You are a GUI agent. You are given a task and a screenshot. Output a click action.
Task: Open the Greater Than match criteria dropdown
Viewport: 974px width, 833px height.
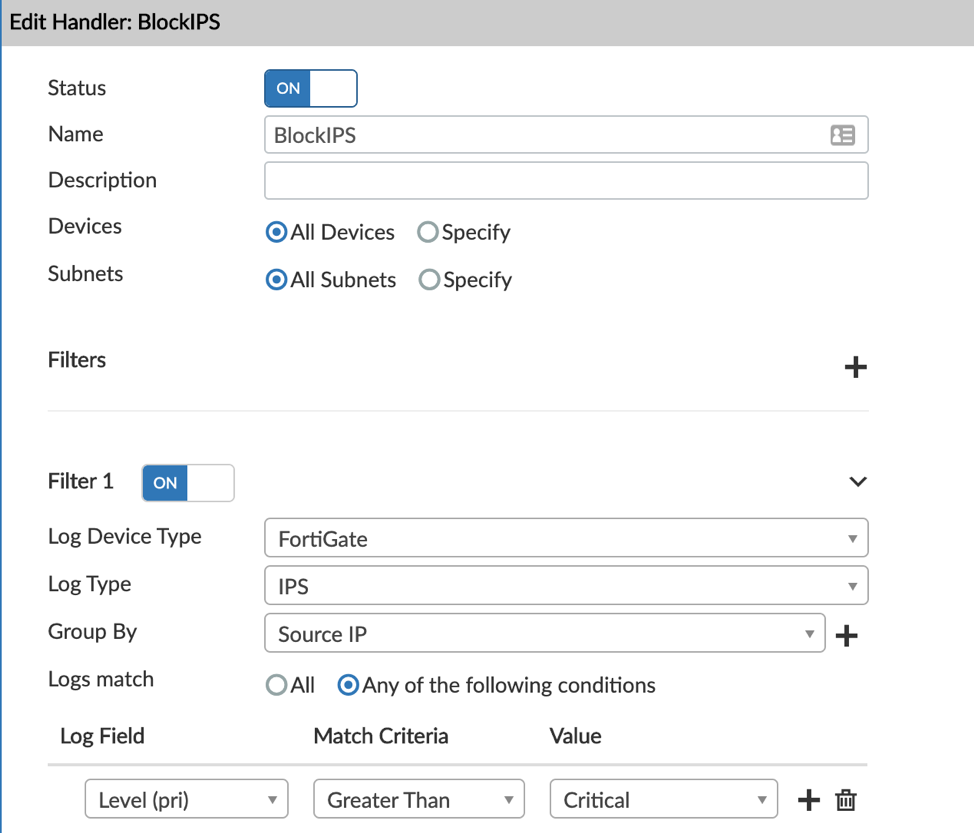(x=419, y=800)
